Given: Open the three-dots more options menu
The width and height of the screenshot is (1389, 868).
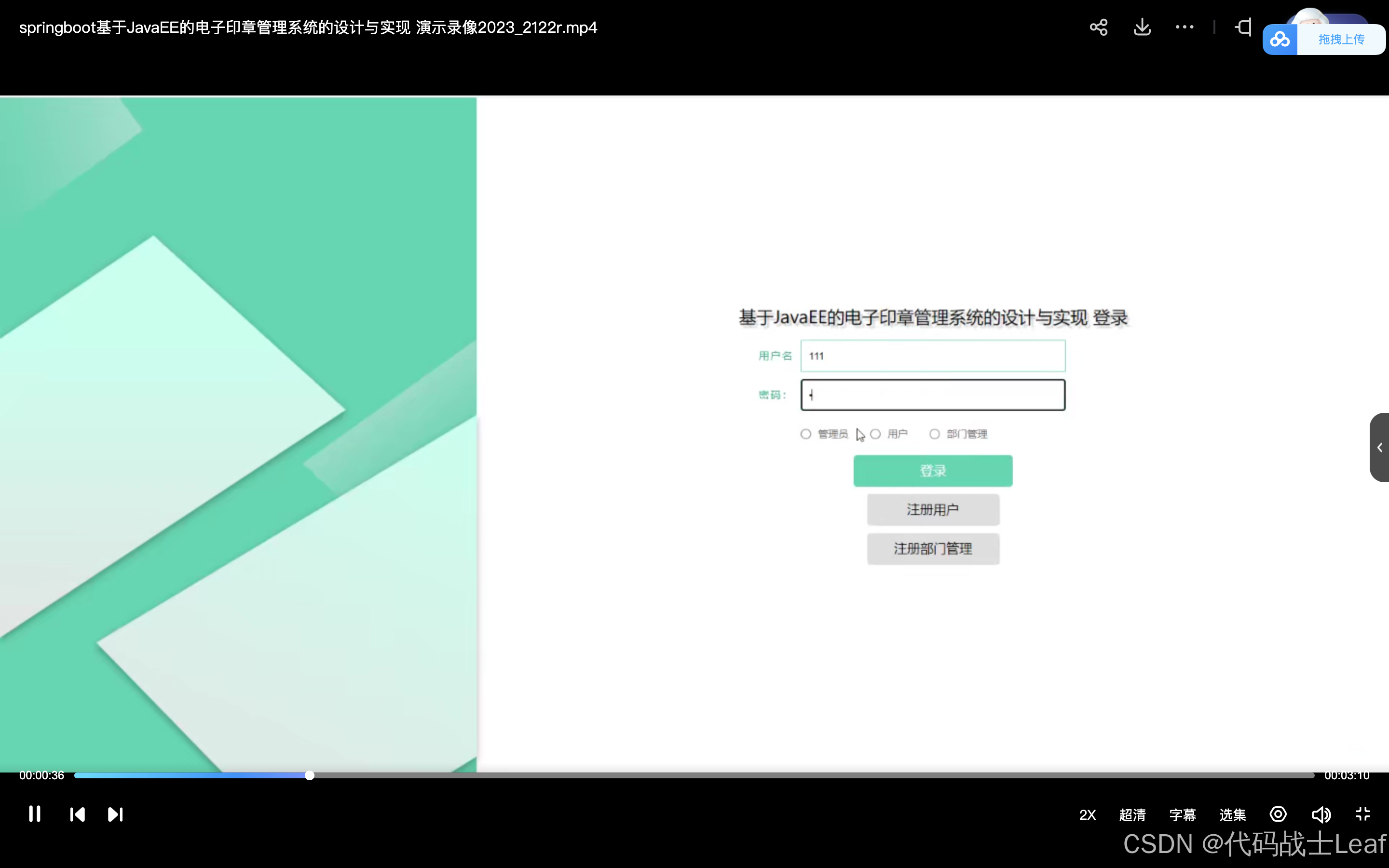Looking at the screenshot, I should pos(1184,27).
